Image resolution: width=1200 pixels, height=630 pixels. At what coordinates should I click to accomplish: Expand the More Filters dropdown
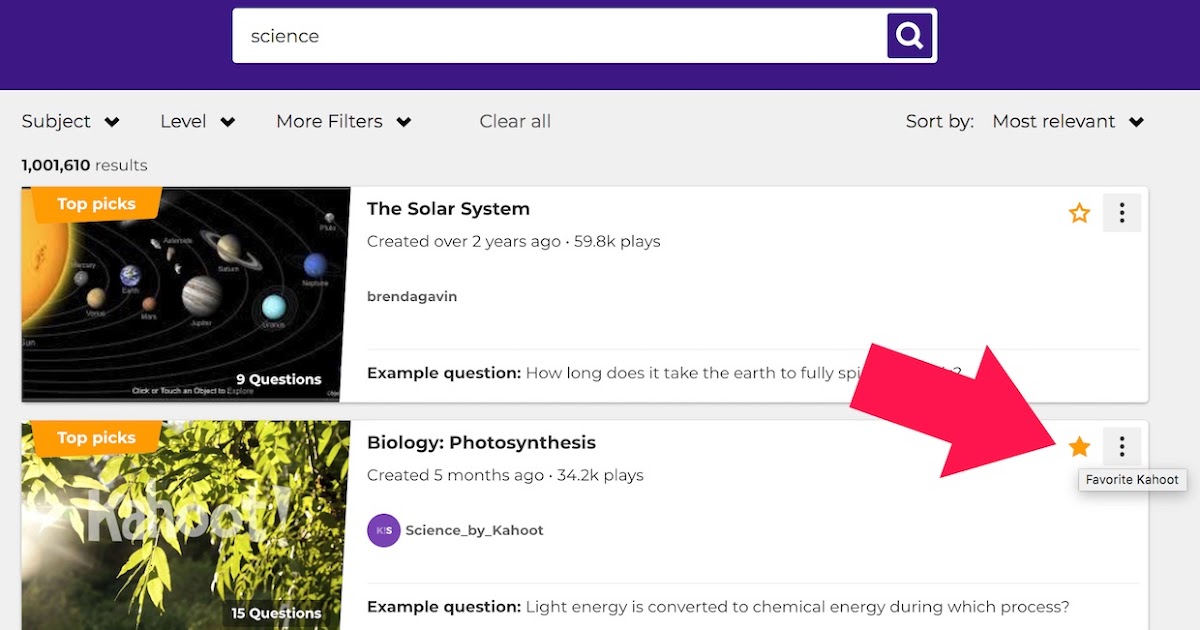pos(344,121)
